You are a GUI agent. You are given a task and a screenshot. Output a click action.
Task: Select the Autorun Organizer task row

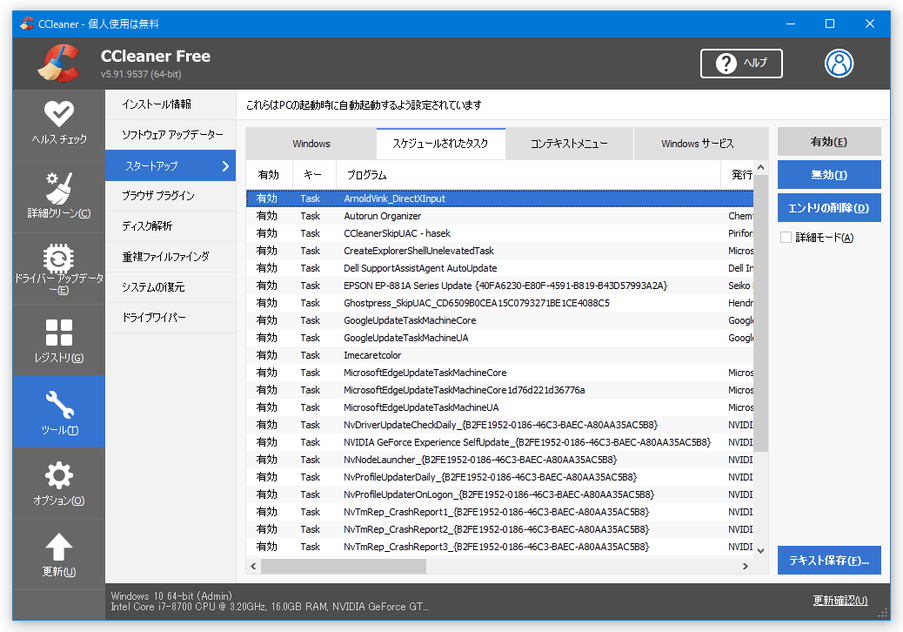point(500,216)
